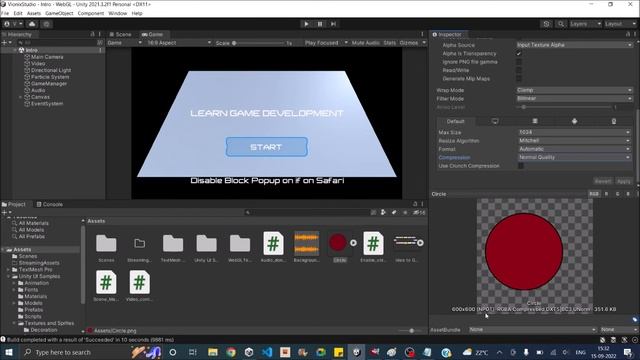Click the Step frame button
This screenshot has height=360, width=640.
point(333,24)
